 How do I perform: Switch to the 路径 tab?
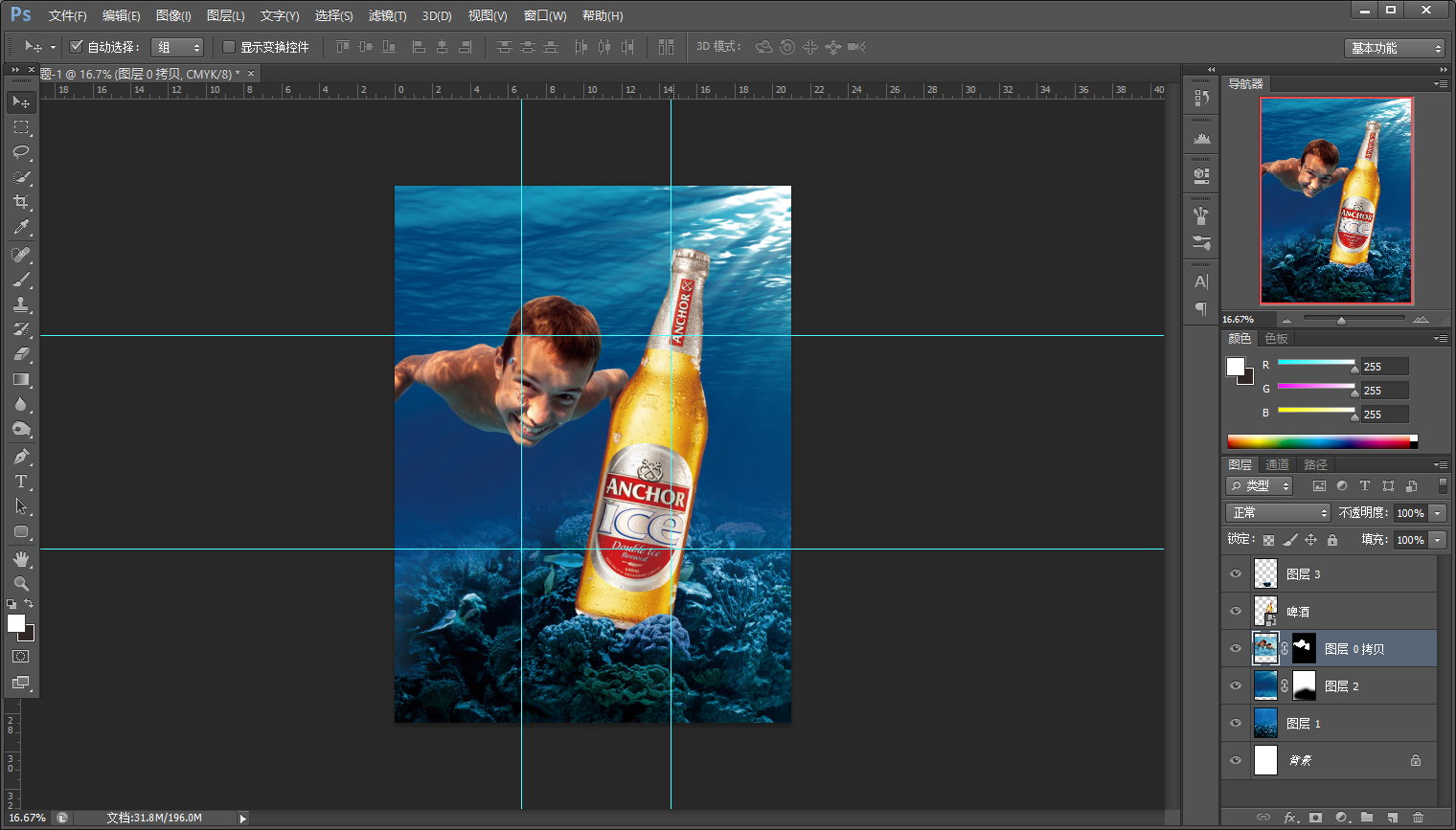pyautogui.click(x=1315, y=465)
